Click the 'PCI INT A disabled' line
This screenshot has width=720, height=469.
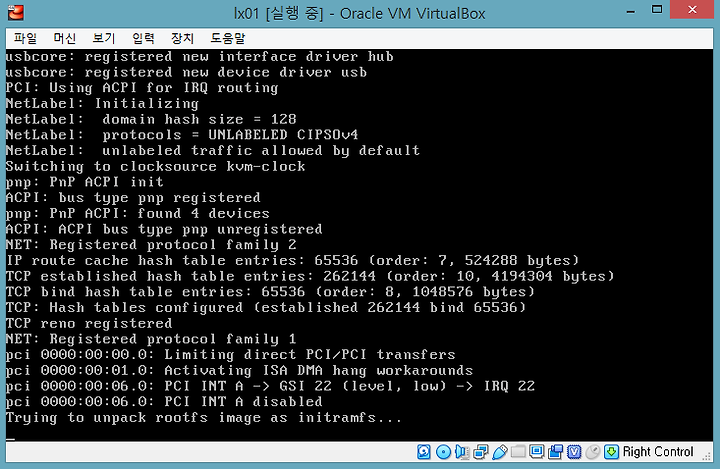coord(164,402)
